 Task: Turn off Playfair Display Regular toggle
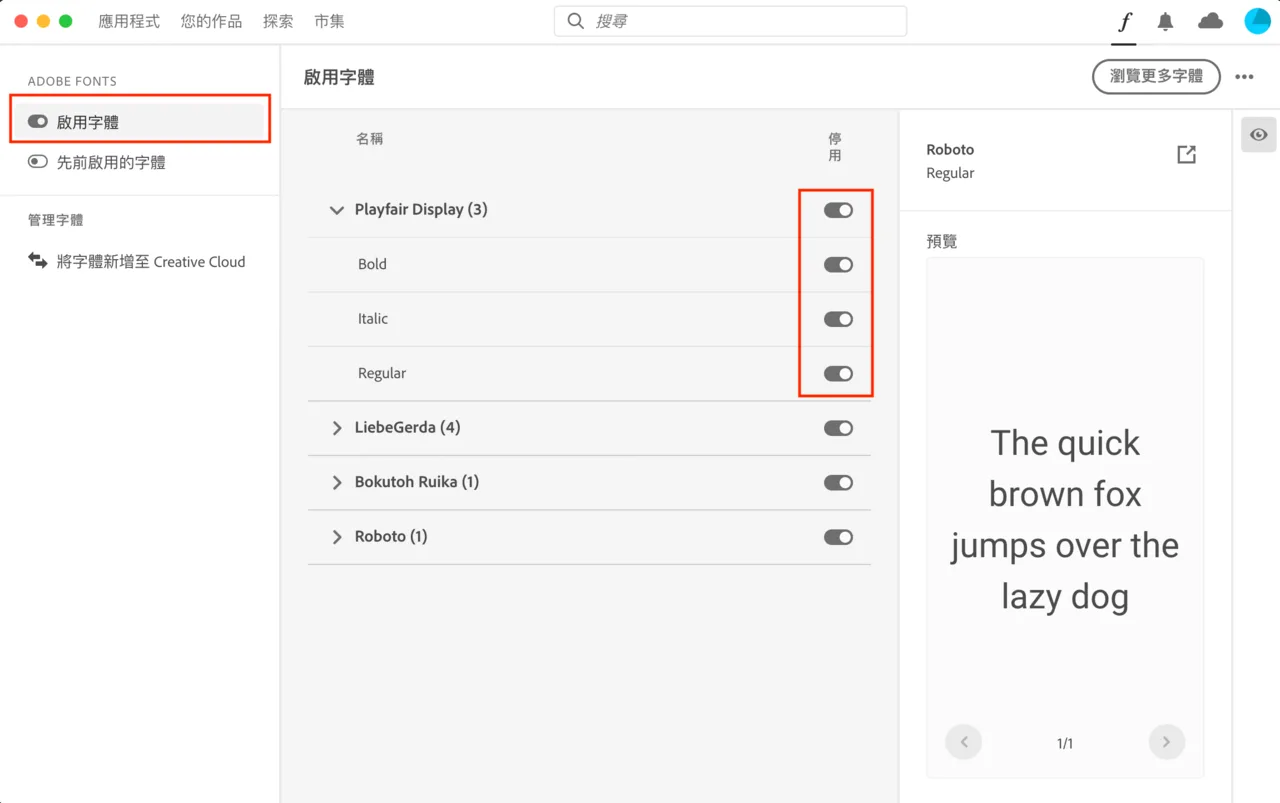click(x=838, y=374)
